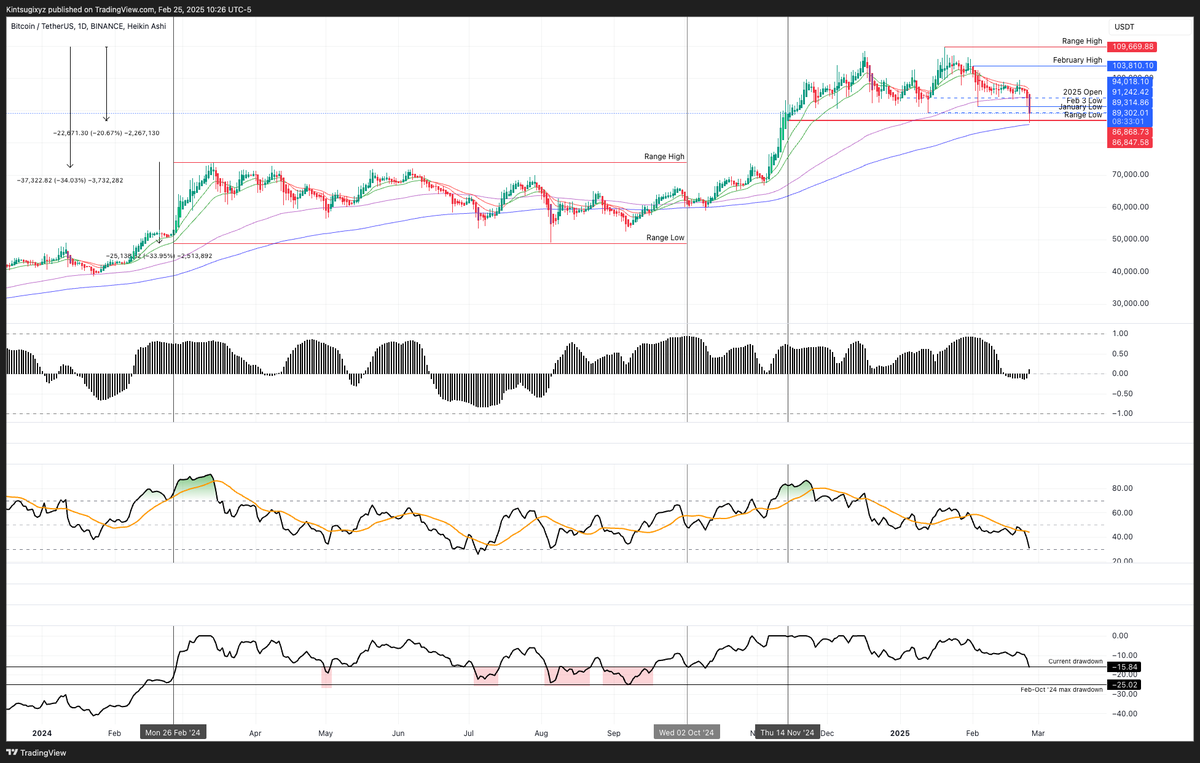The image size is (1200, 763).
Task: Click the red 86,847.58 price tag
Action: point(1130,143)
